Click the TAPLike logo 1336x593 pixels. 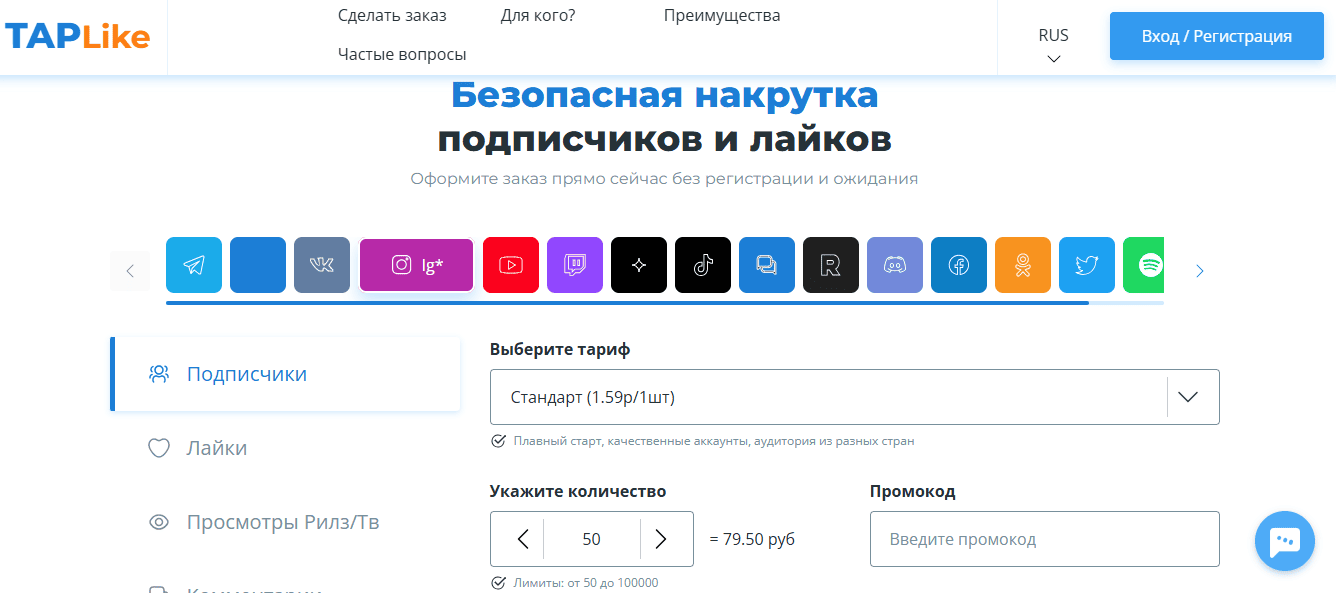pyautogui.click(x=78, y=37)
